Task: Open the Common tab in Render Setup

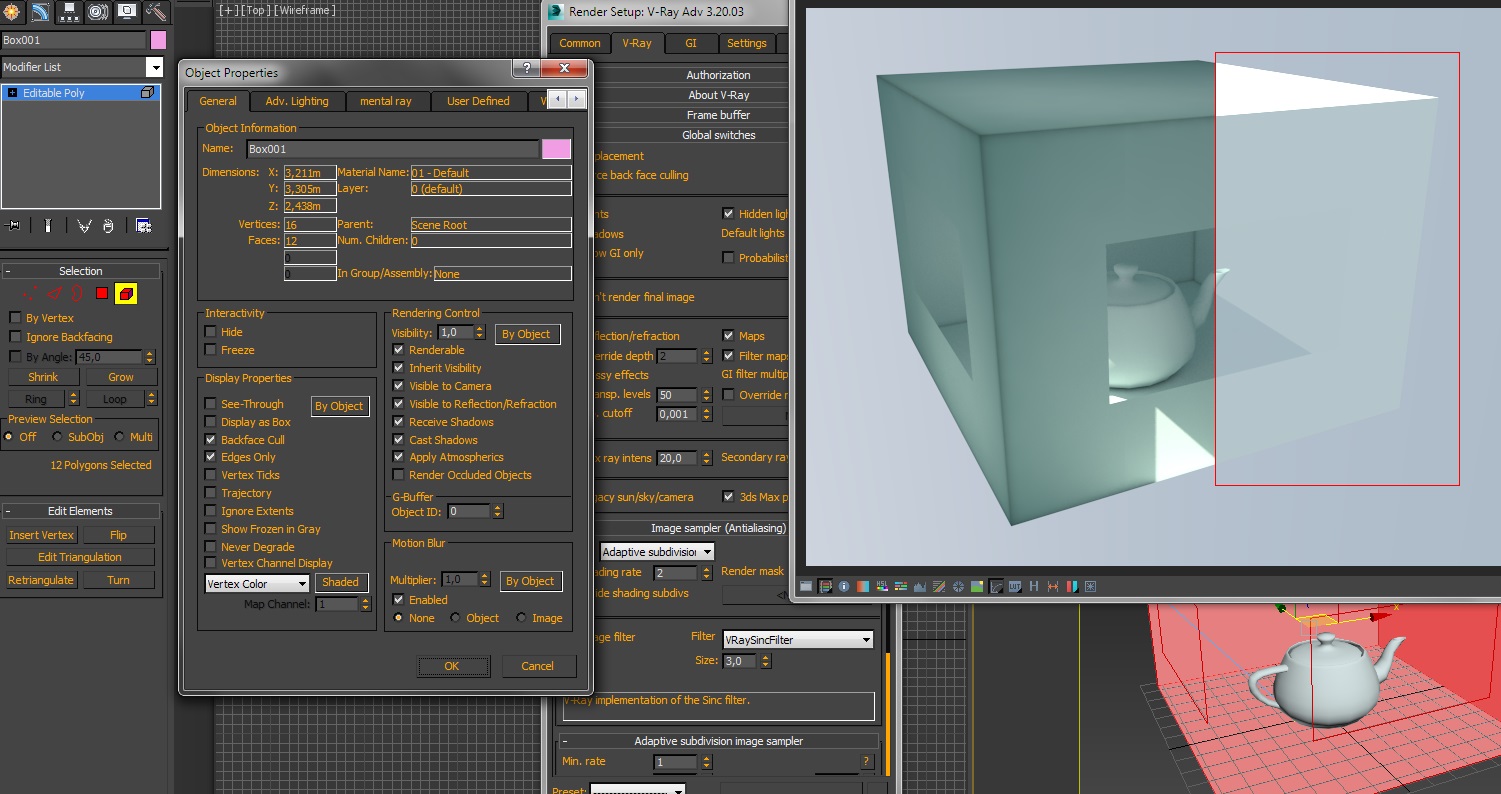Action: click(x=580, y=43)
